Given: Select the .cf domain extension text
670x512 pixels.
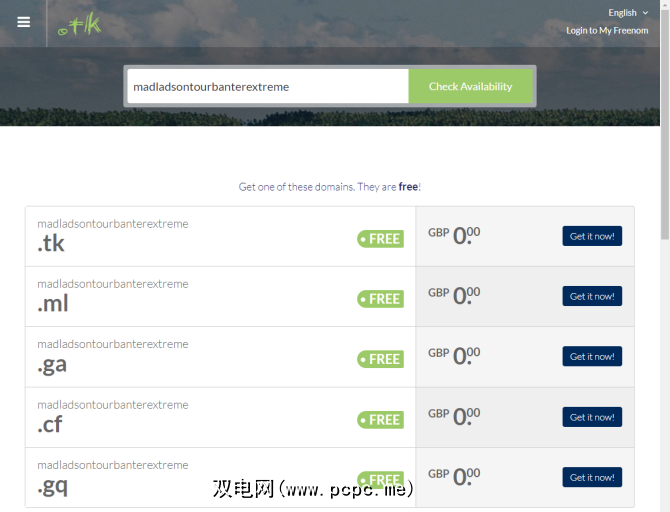Looking at the screenshot, I should [50, 424].
